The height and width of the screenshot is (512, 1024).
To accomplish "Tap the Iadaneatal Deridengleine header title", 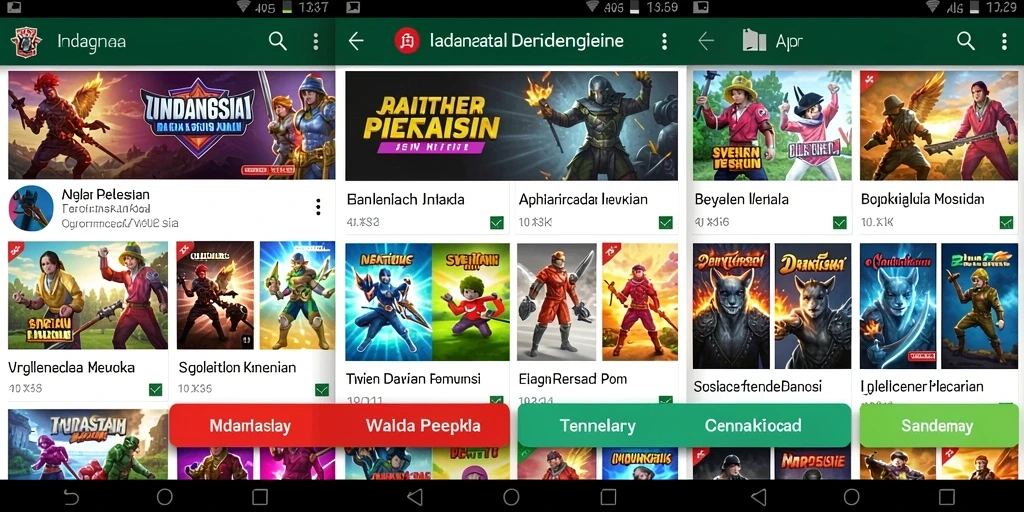I will tap(526, 41).
